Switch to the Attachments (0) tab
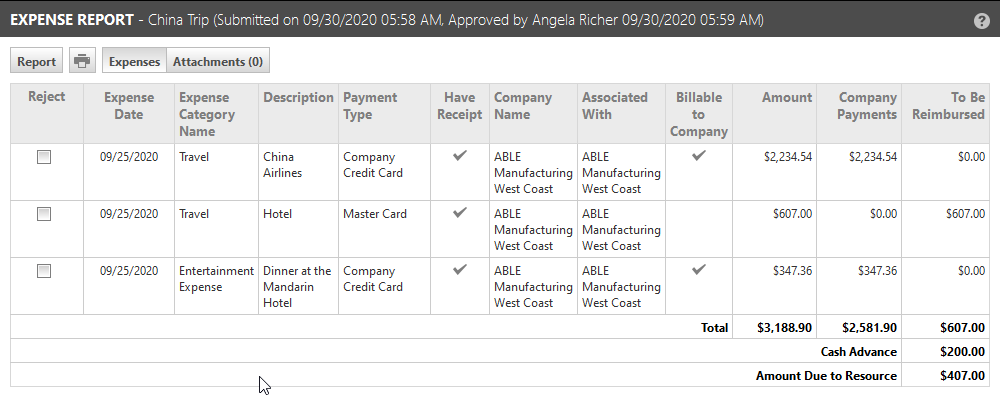The height and width of the screenshot is (409, 1000). point(217,61)
